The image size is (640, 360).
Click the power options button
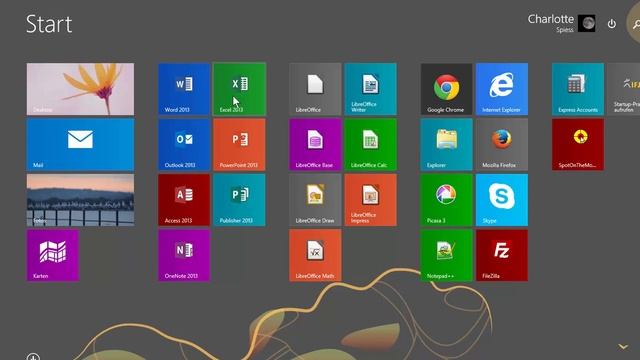coord(611,24)
